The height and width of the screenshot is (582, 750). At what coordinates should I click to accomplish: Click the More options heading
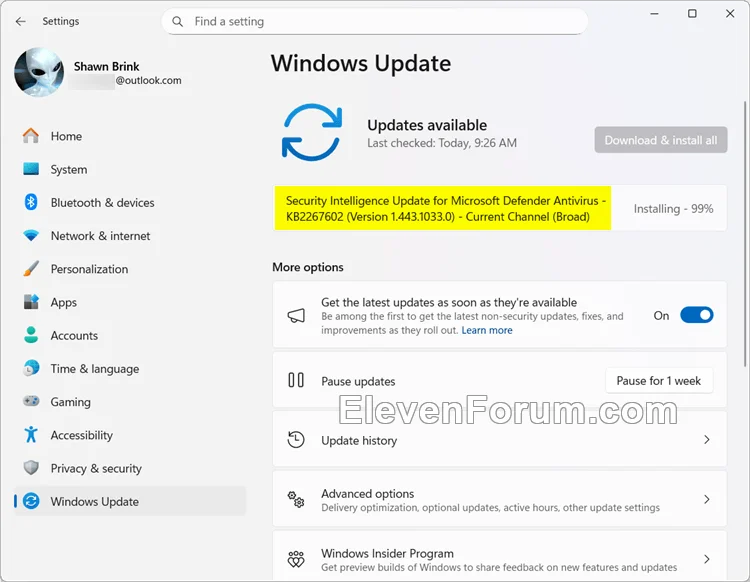308,267
